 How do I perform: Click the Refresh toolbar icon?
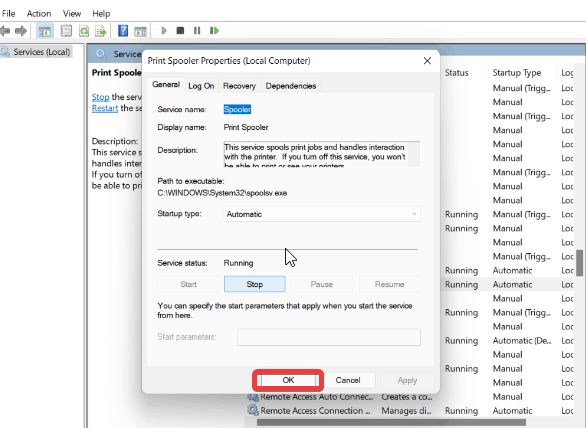tap(84, 31)
